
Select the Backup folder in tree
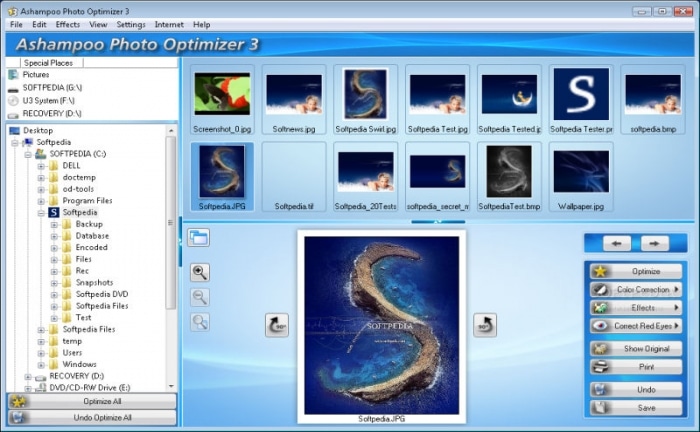[89, 224]
